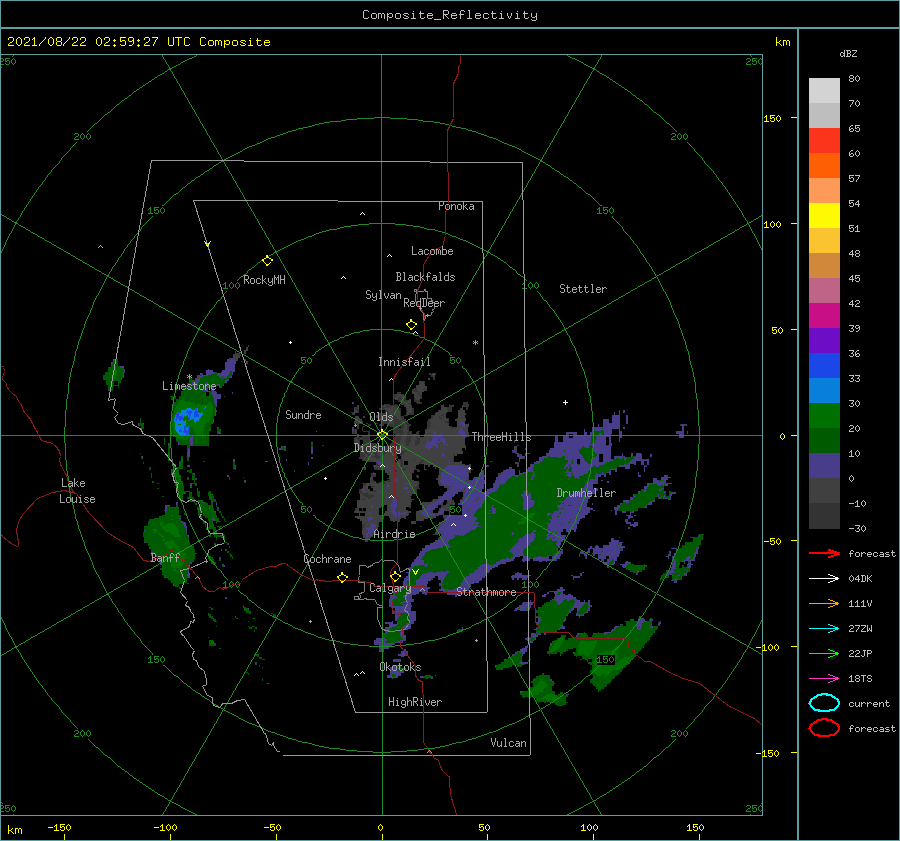This screenshot has height=841, width=900.
Task: Select the magenta 39-42 dBZ swatch
Action: click(x=824, y=315)
